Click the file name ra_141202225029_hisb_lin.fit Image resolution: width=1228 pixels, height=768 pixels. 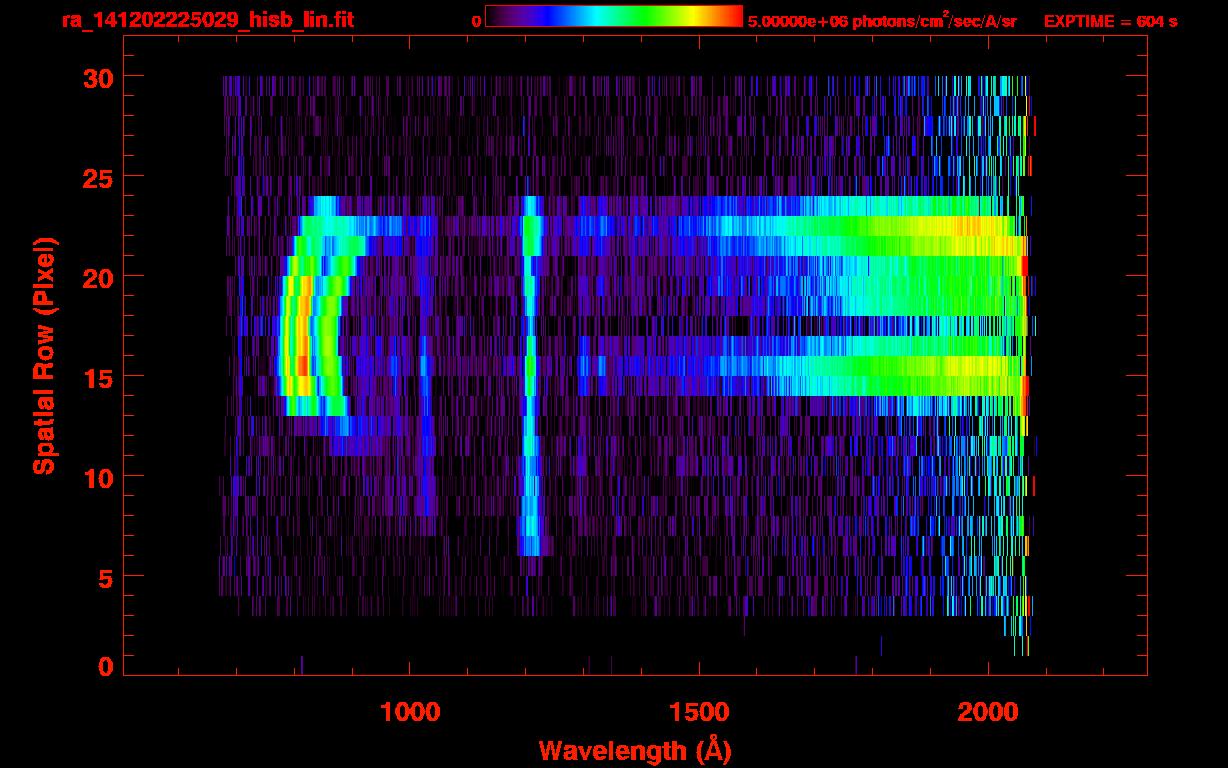tap(207, 20)
